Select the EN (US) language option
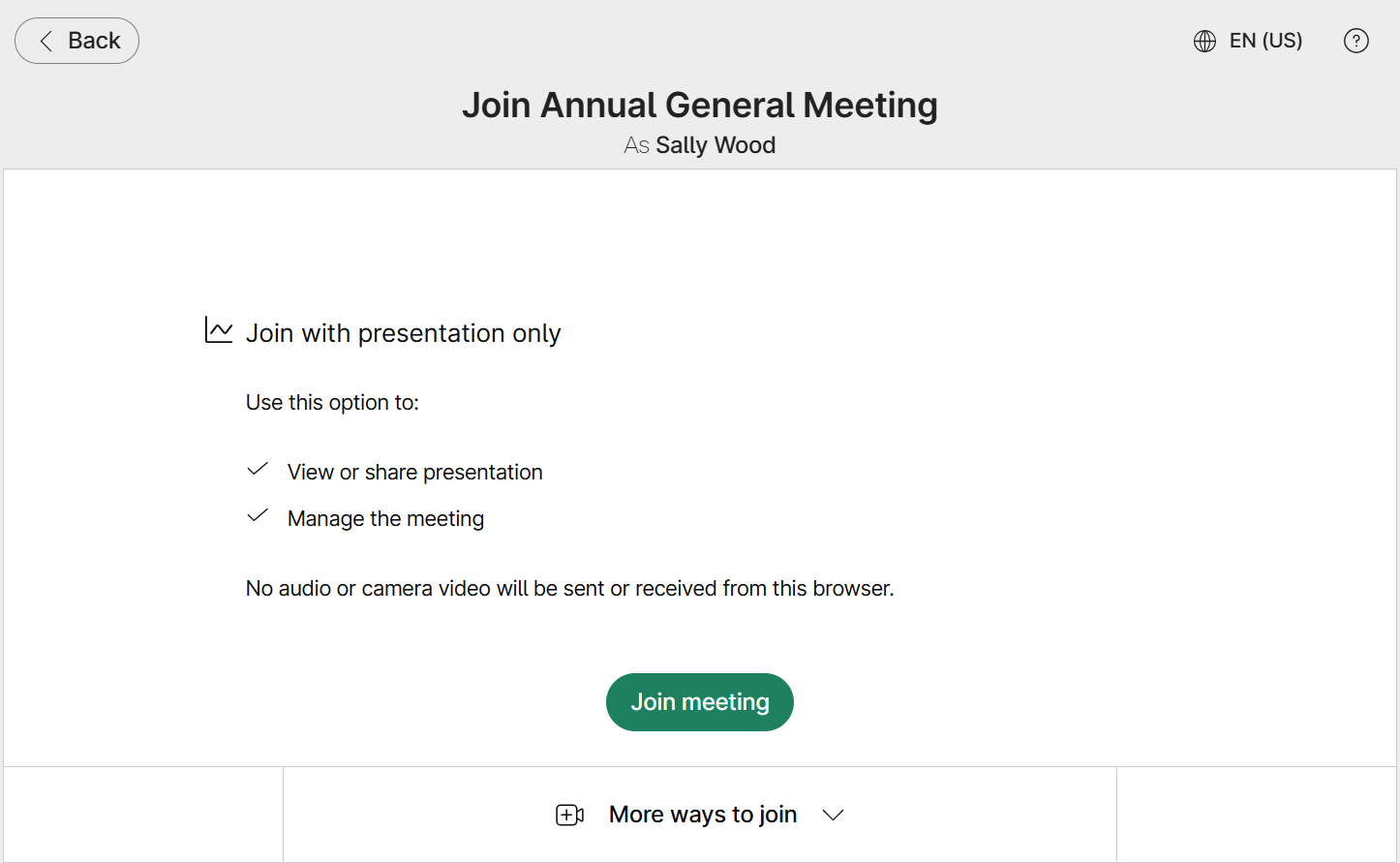This screenshot has width=1400, height=863. (1265, 41)
